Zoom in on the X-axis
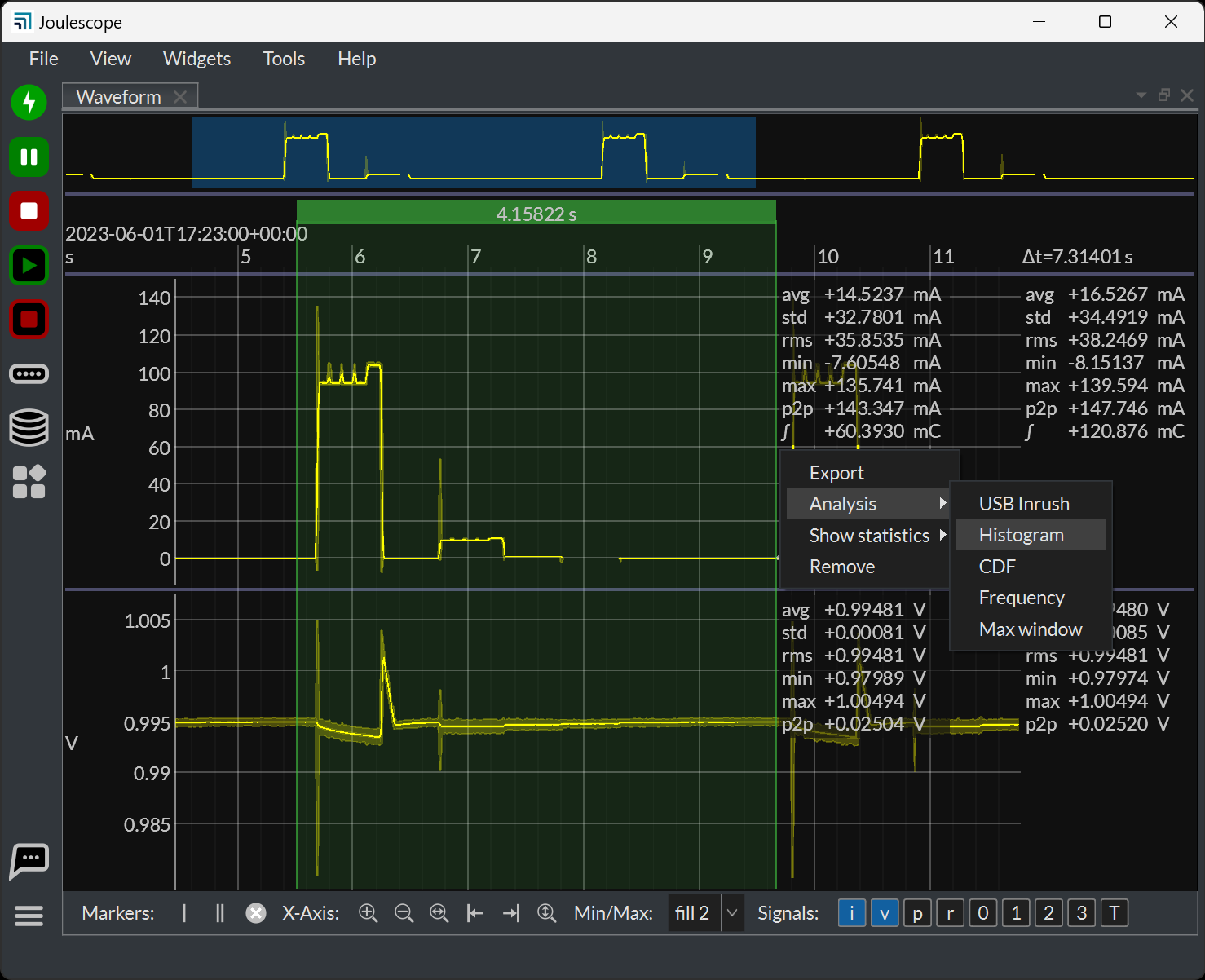The image size is (1205, 980). click(369, 913)
